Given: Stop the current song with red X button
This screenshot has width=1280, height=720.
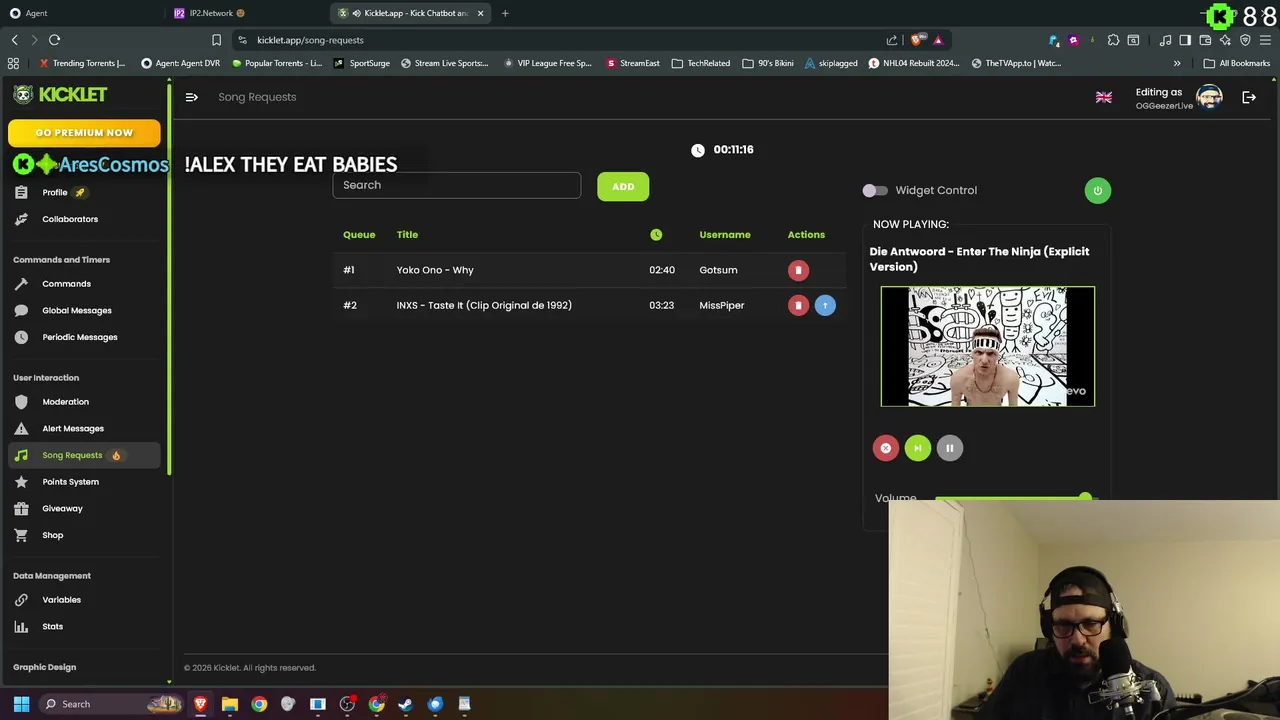Looking at the screenshot, I should [x=885, y=448].
